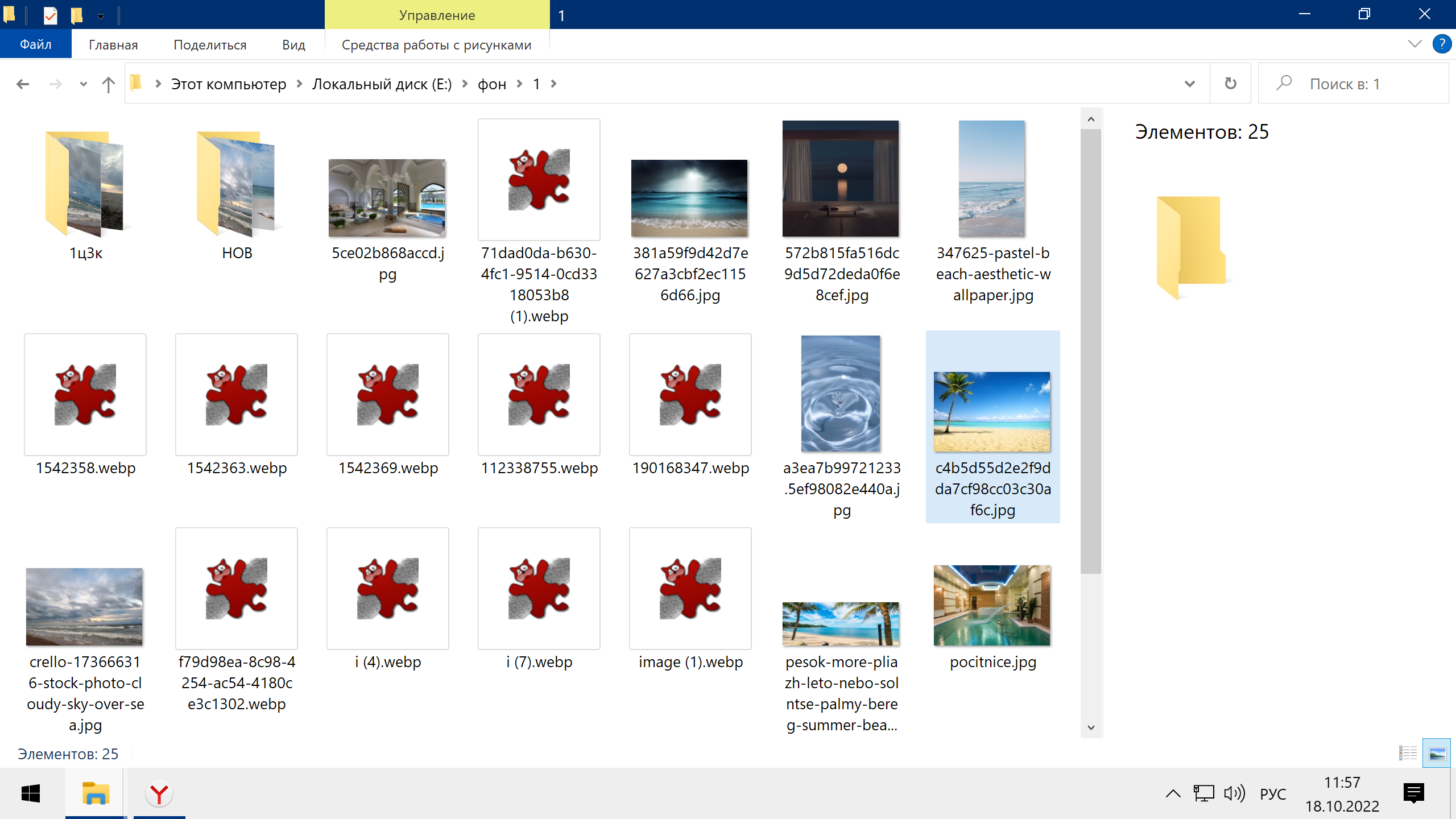Image resolution: width=1456 pixels, height=819 pixels.
Task: Open the Windows Start menu
Action: tap(31, 794)
